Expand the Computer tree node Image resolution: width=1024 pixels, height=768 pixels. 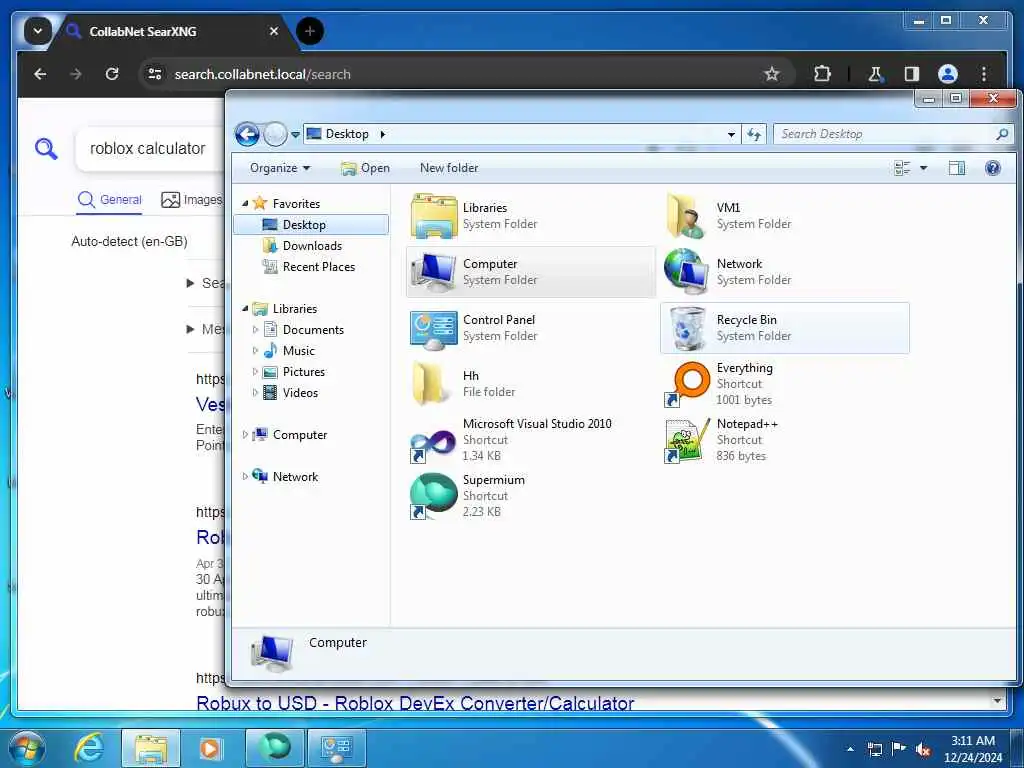[x=245, y=434]
